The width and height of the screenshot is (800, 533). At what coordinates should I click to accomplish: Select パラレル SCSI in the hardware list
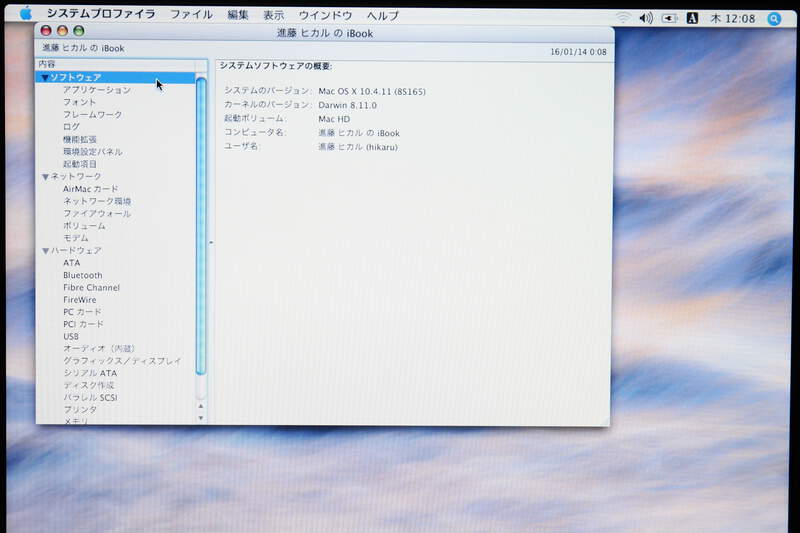[x=90, y=397]
